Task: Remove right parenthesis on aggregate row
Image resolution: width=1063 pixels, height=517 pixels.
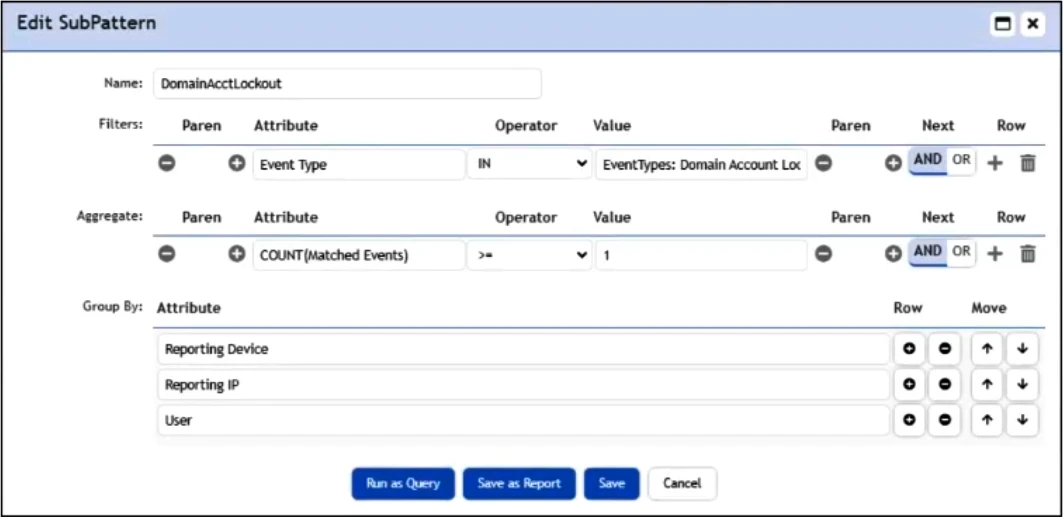Action: click(823, 254)
